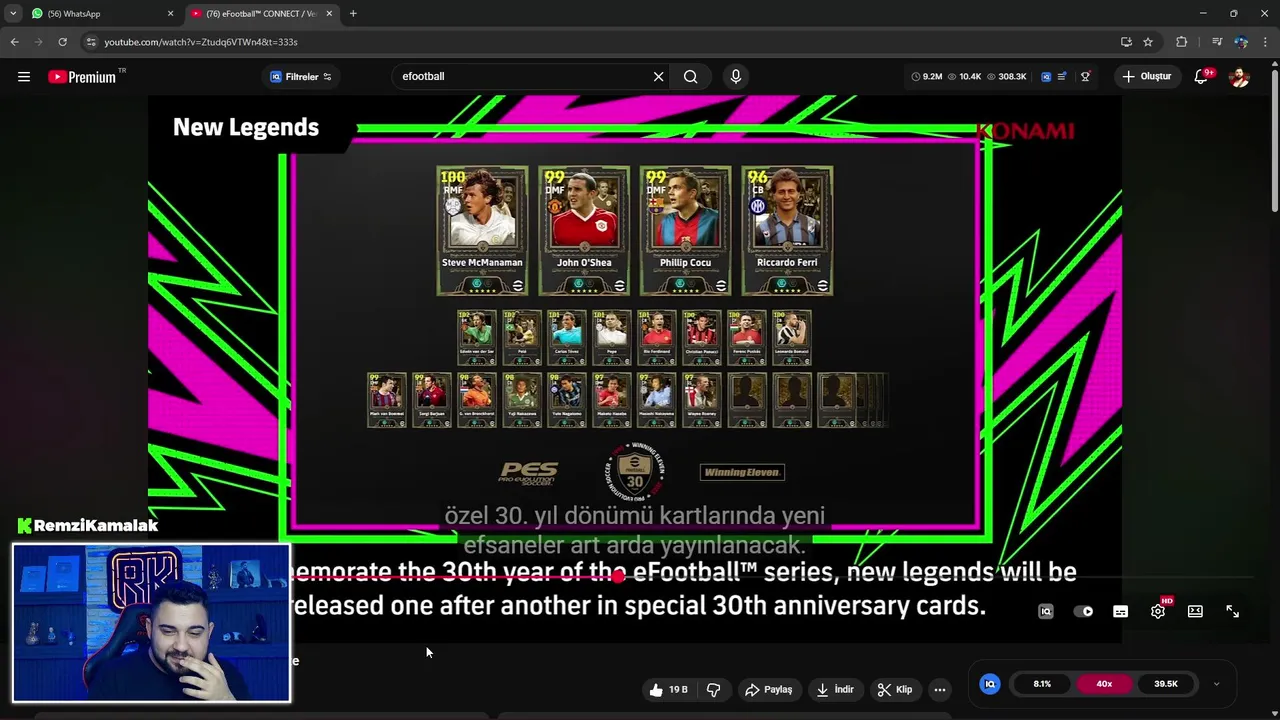This screenshot has width=1280, height=720.
Task: Exit full view with the expand arrows
Action: click(1232, 611)
